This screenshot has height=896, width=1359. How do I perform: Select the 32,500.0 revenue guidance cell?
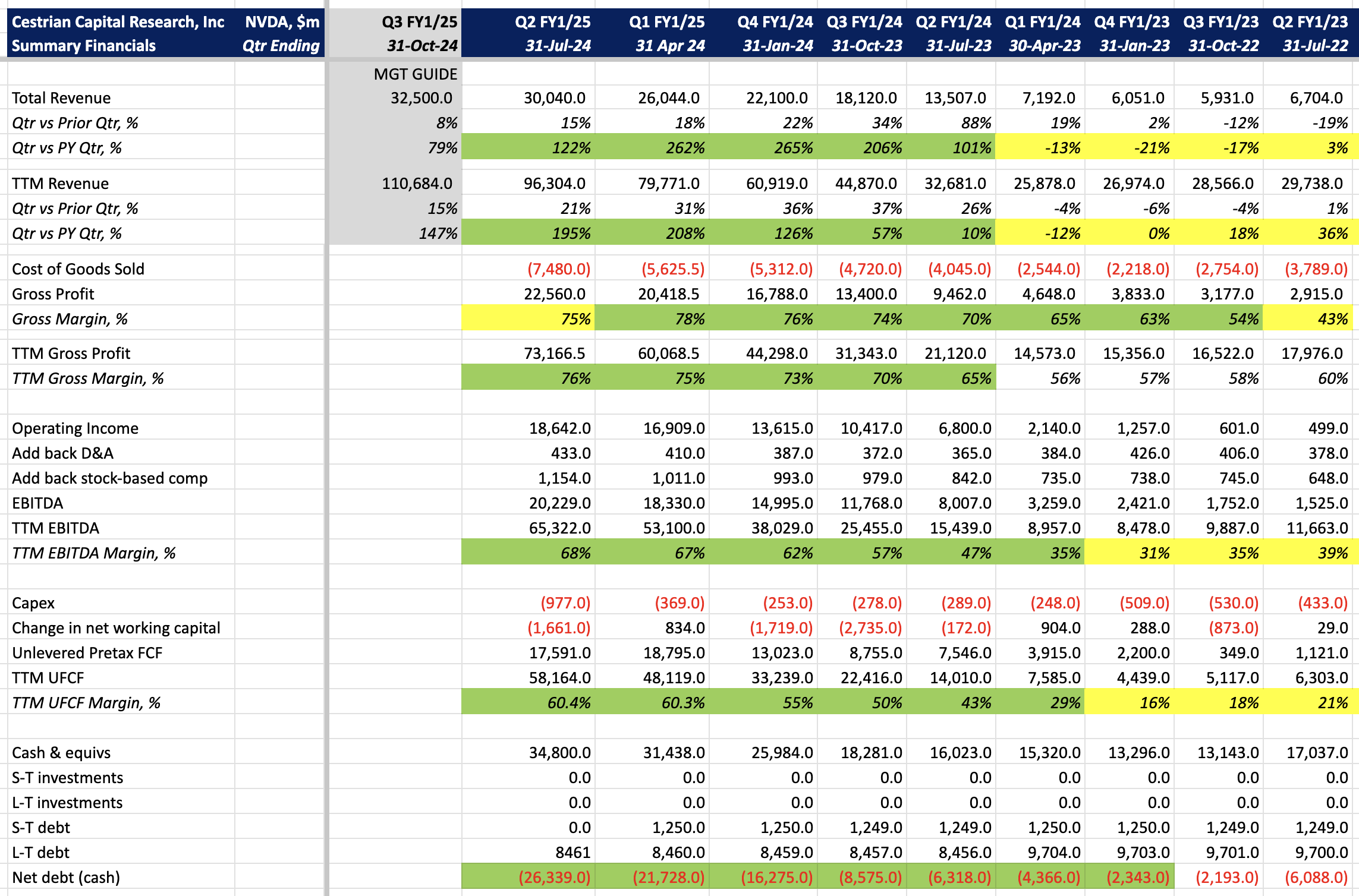pyautogui.click(x=421, y=98)
